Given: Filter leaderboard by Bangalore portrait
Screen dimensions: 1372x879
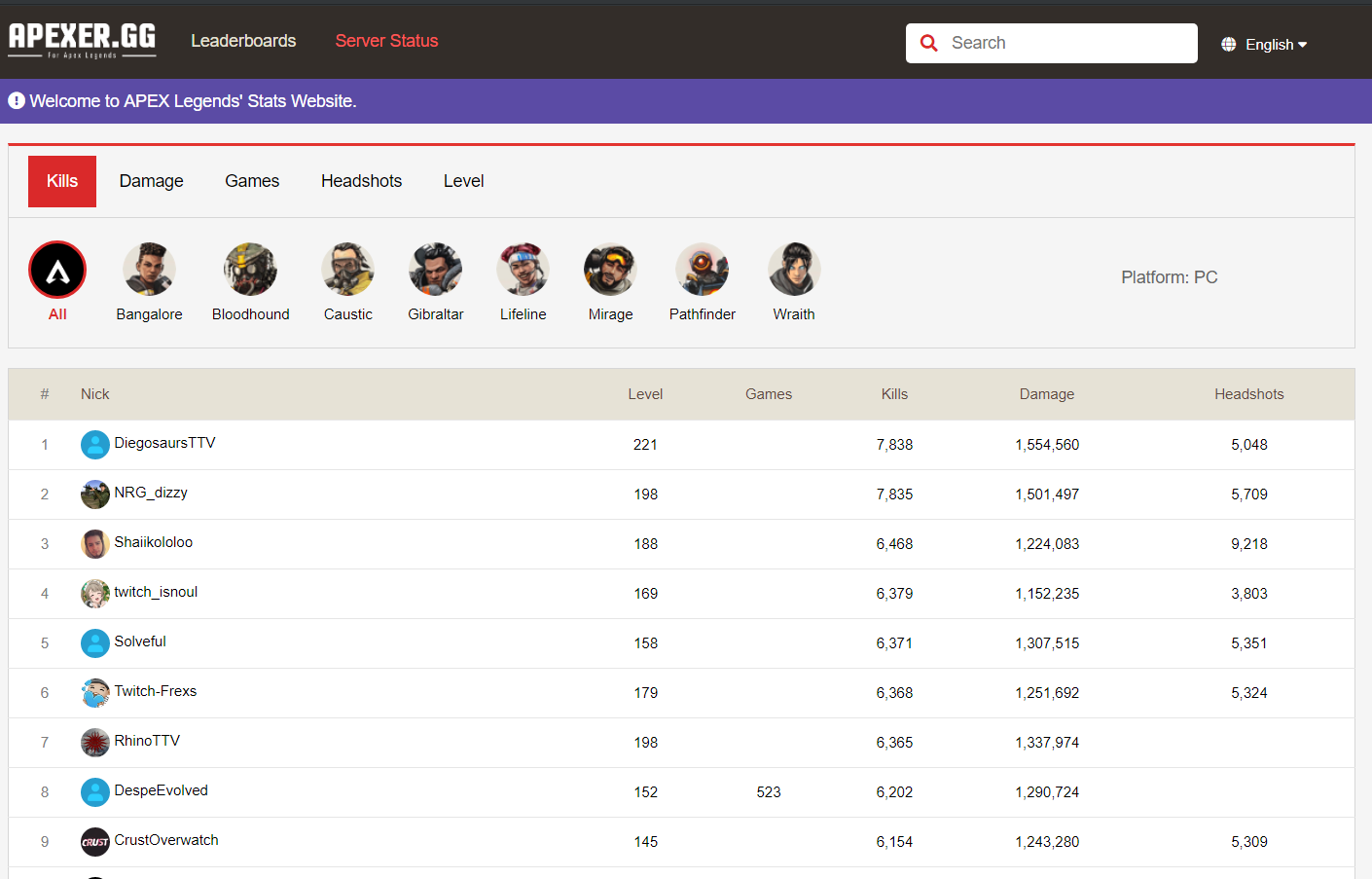Looking at the screenshot, I should 149,269.
